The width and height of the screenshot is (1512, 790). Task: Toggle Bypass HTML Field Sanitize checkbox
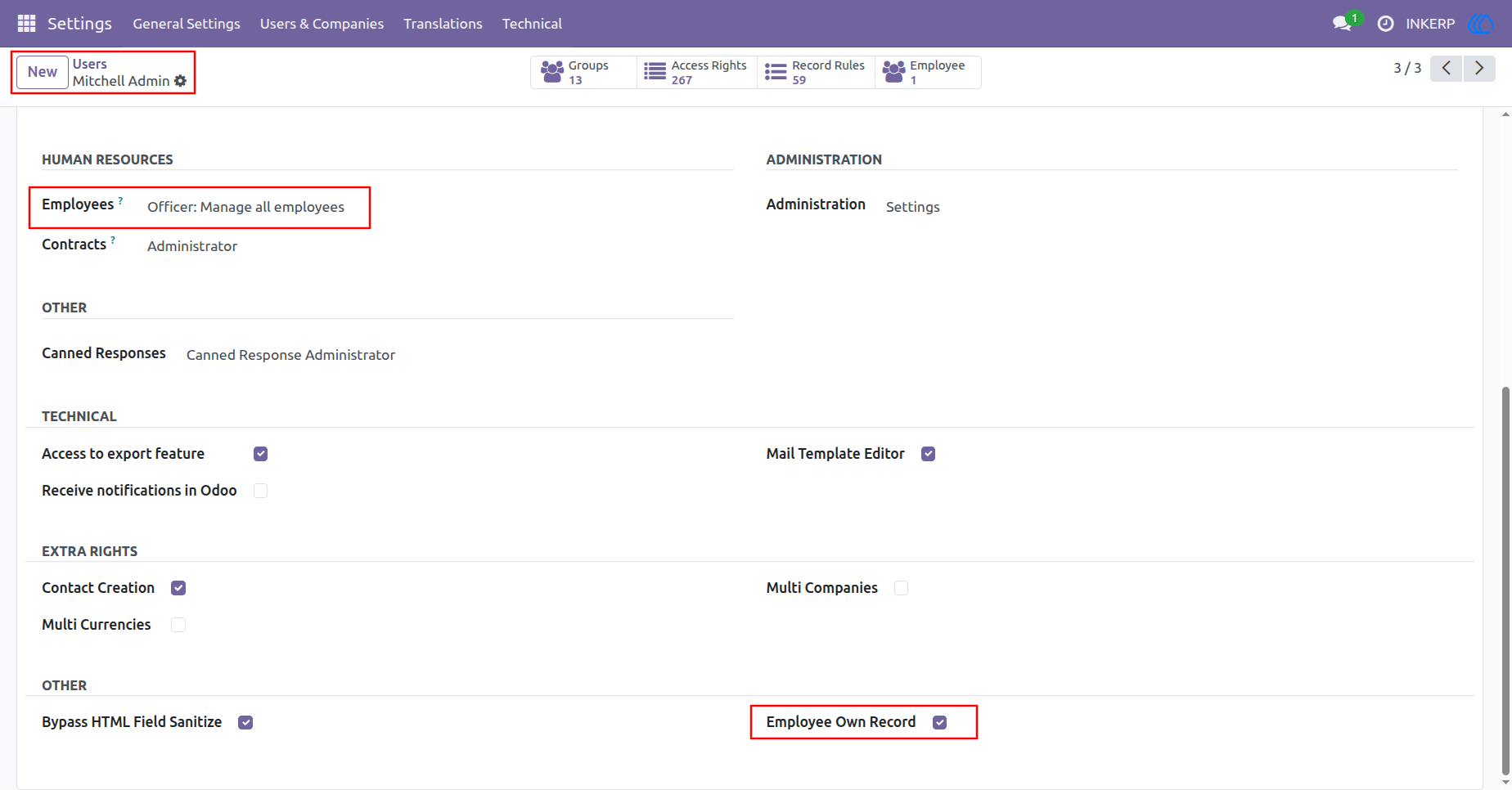[x=245, y=722]
